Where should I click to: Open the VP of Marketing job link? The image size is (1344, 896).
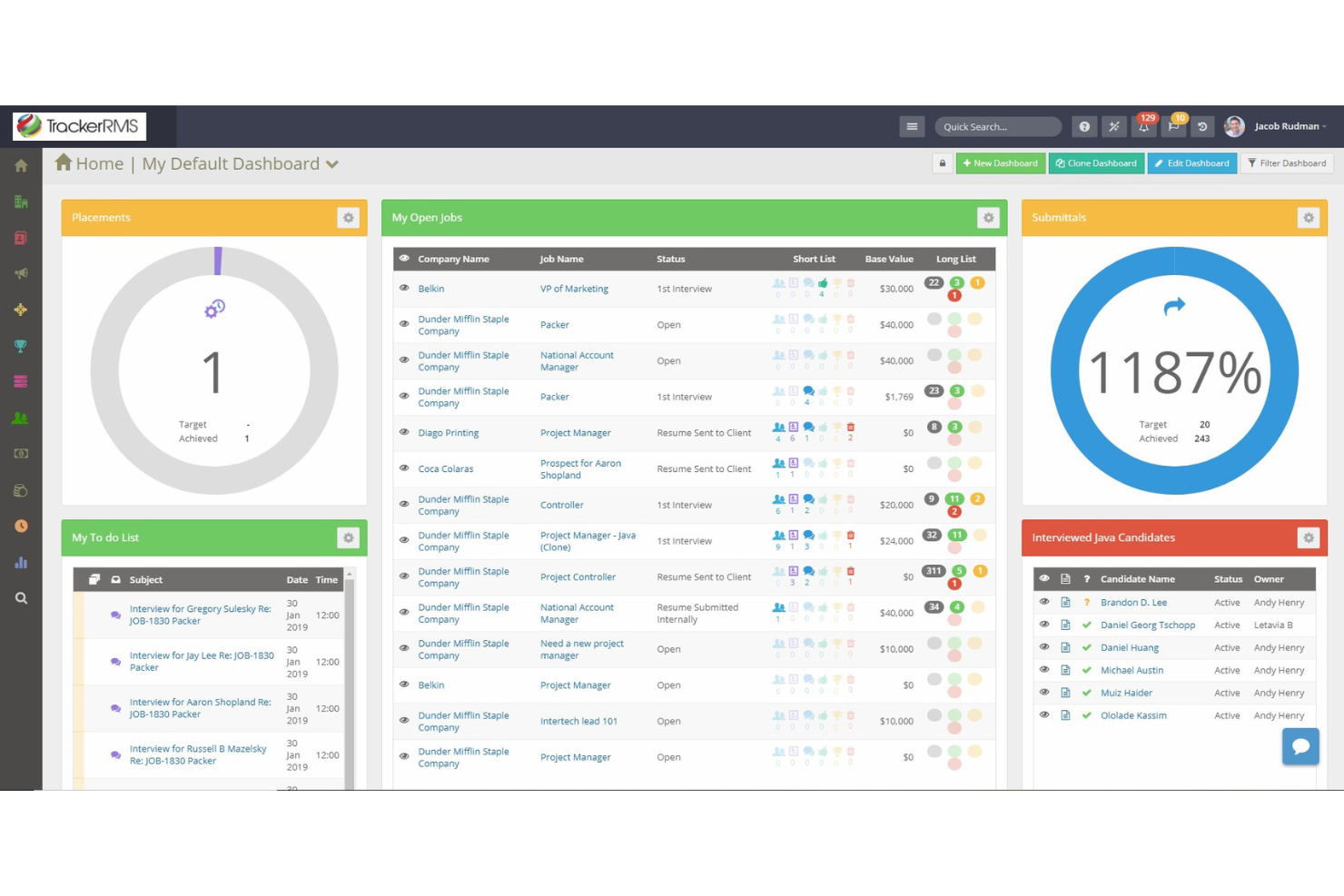click(x=574, y=289)
